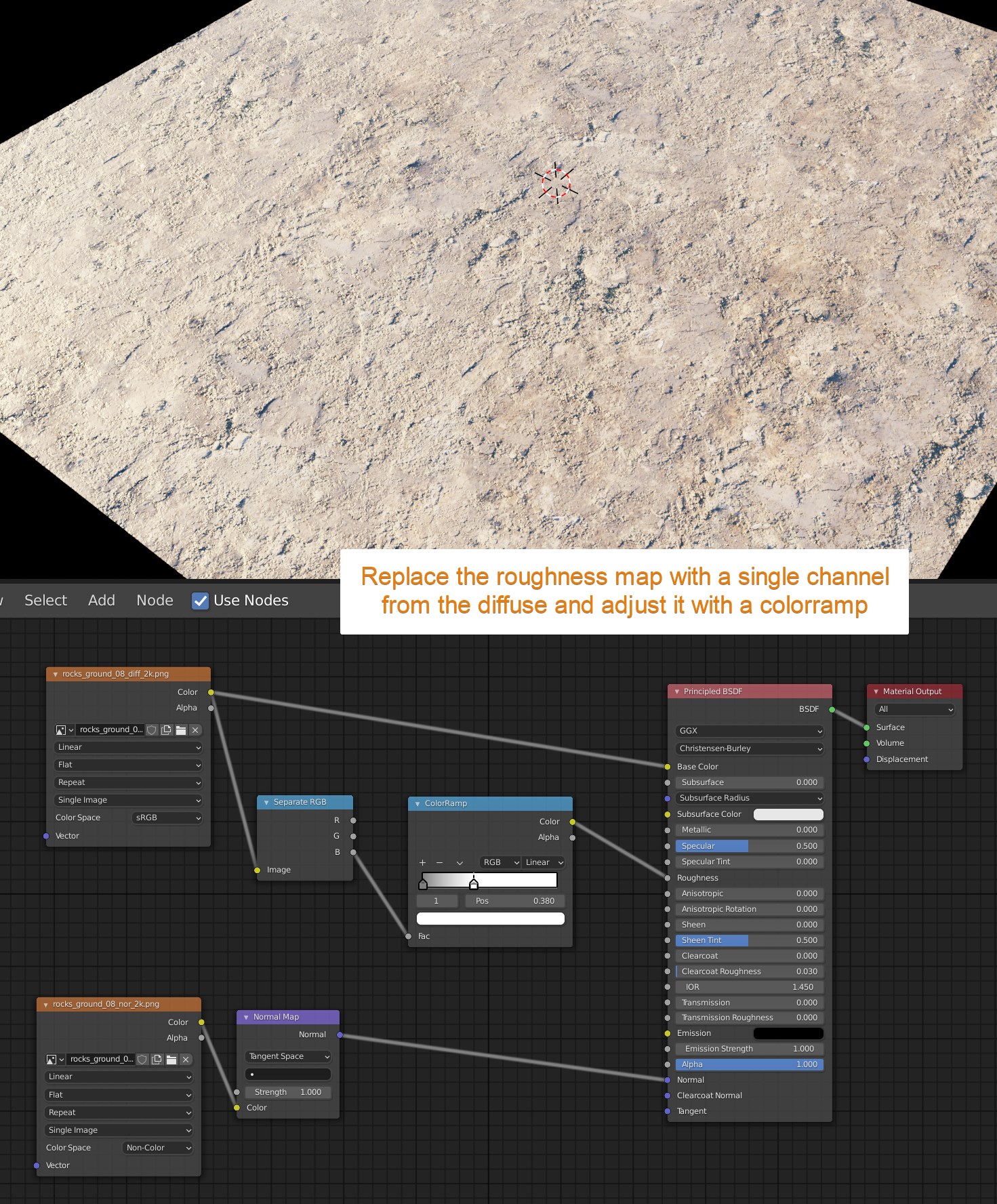Remove a color stop with ColorRamp minus icon
The height and width of the screenshot is (1204, 997).
pos(439,862)
